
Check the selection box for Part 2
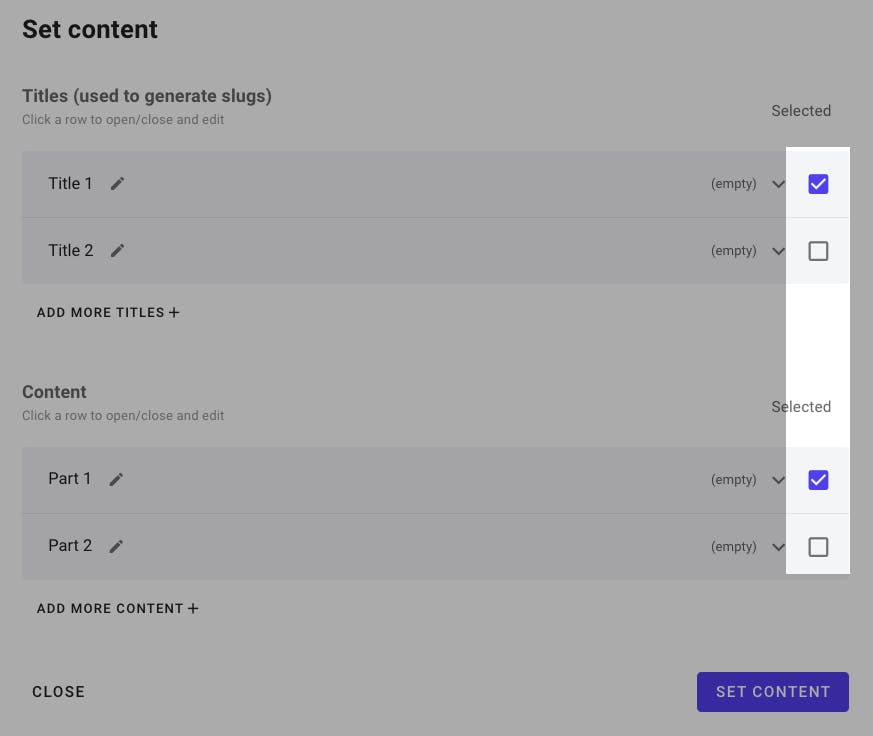[818, 547]
